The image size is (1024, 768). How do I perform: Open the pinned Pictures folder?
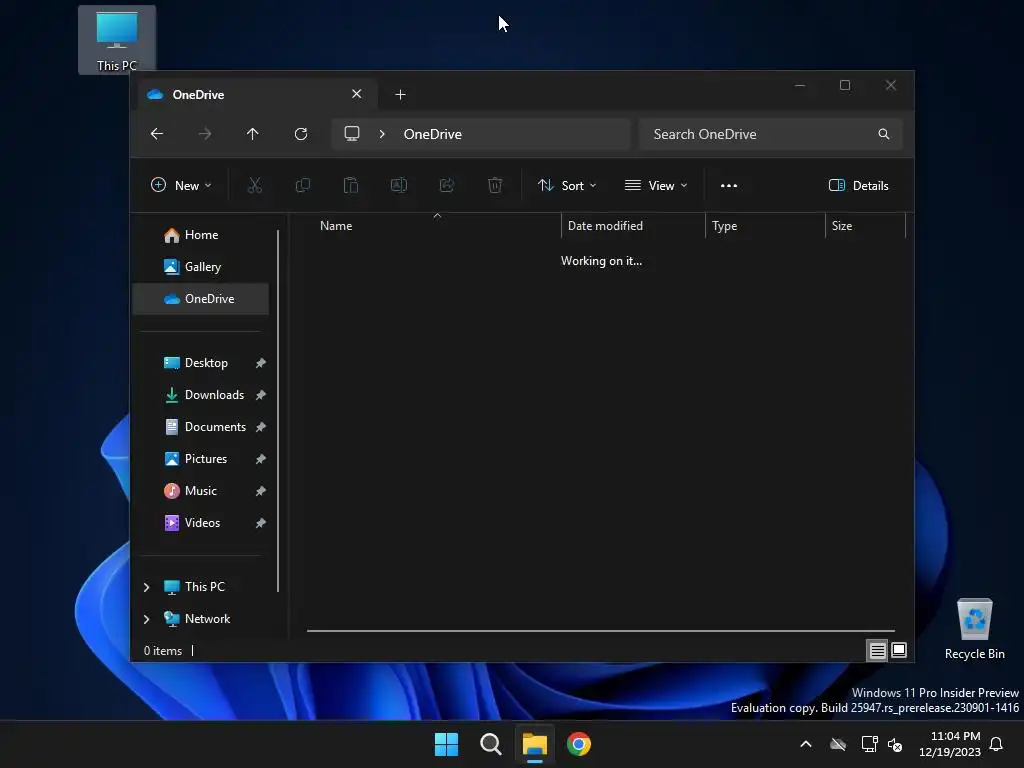(201, 459)
